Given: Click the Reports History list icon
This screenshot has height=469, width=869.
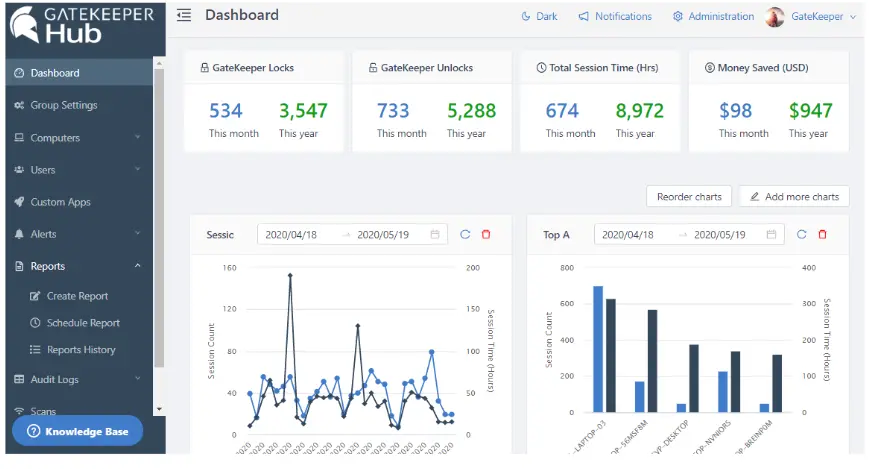Looking at the screenshot, I should pyautogui.click(x=35, y=349).
